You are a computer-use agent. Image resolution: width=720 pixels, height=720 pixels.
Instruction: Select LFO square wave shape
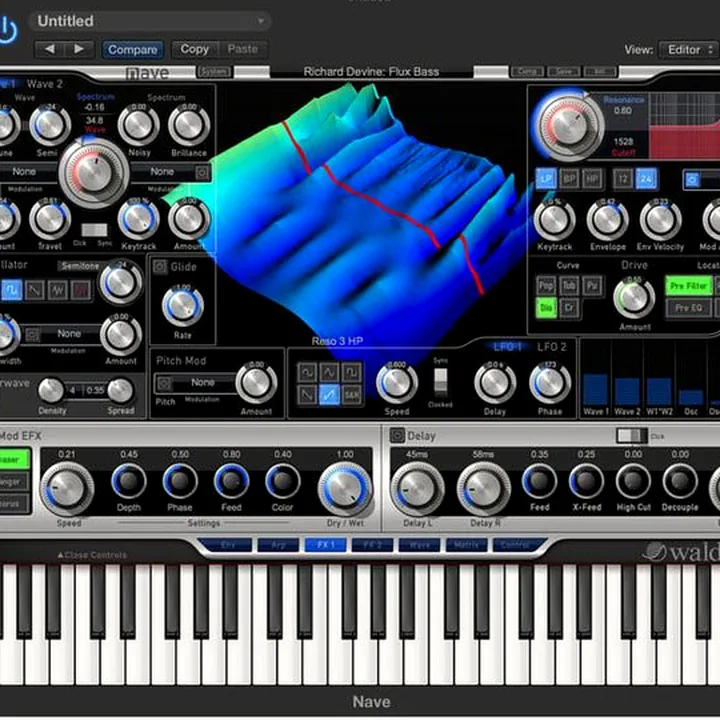tap(352, 372)
